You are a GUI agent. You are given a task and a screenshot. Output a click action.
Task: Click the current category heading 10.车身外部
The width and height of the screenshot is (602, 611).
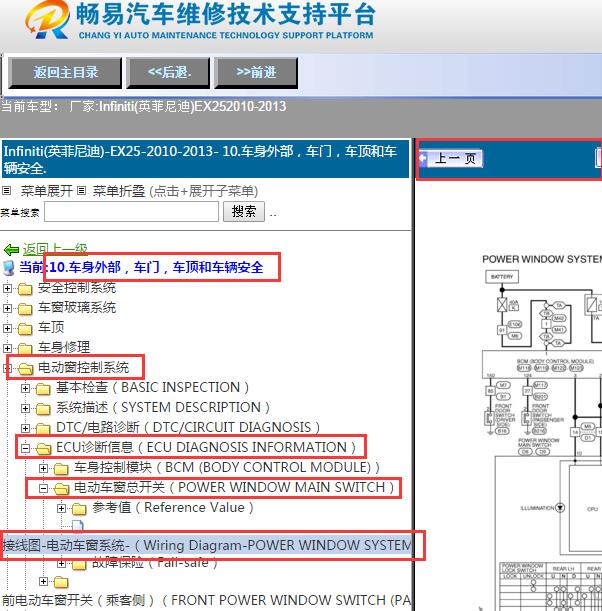point(156,268)
